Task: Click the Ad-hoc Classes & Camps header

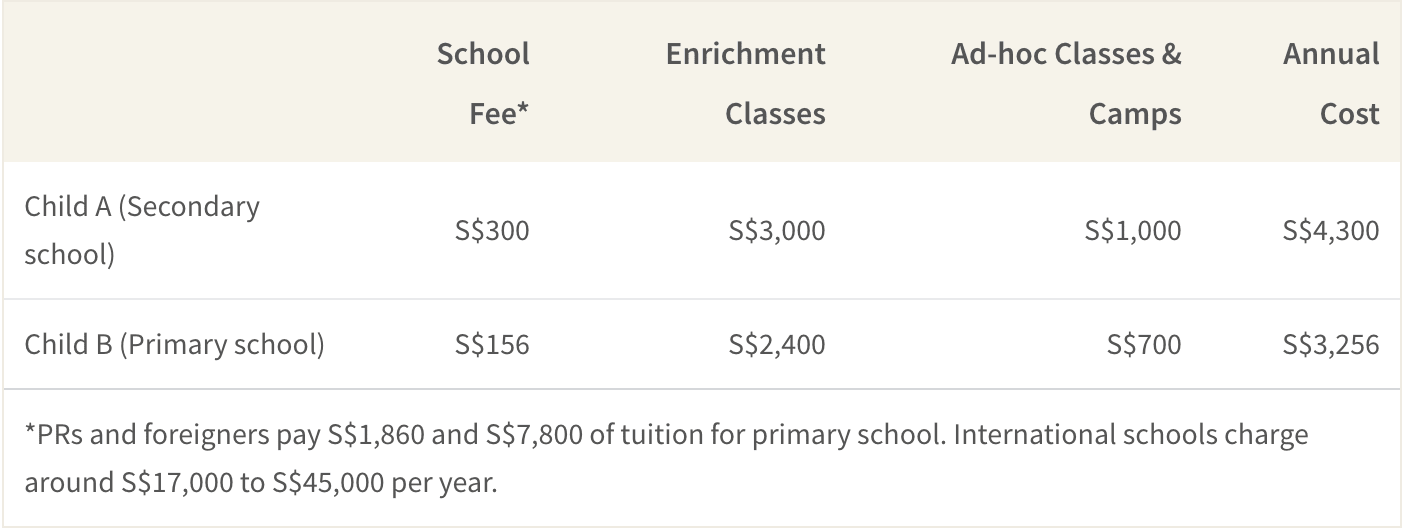Action: 1066,83
